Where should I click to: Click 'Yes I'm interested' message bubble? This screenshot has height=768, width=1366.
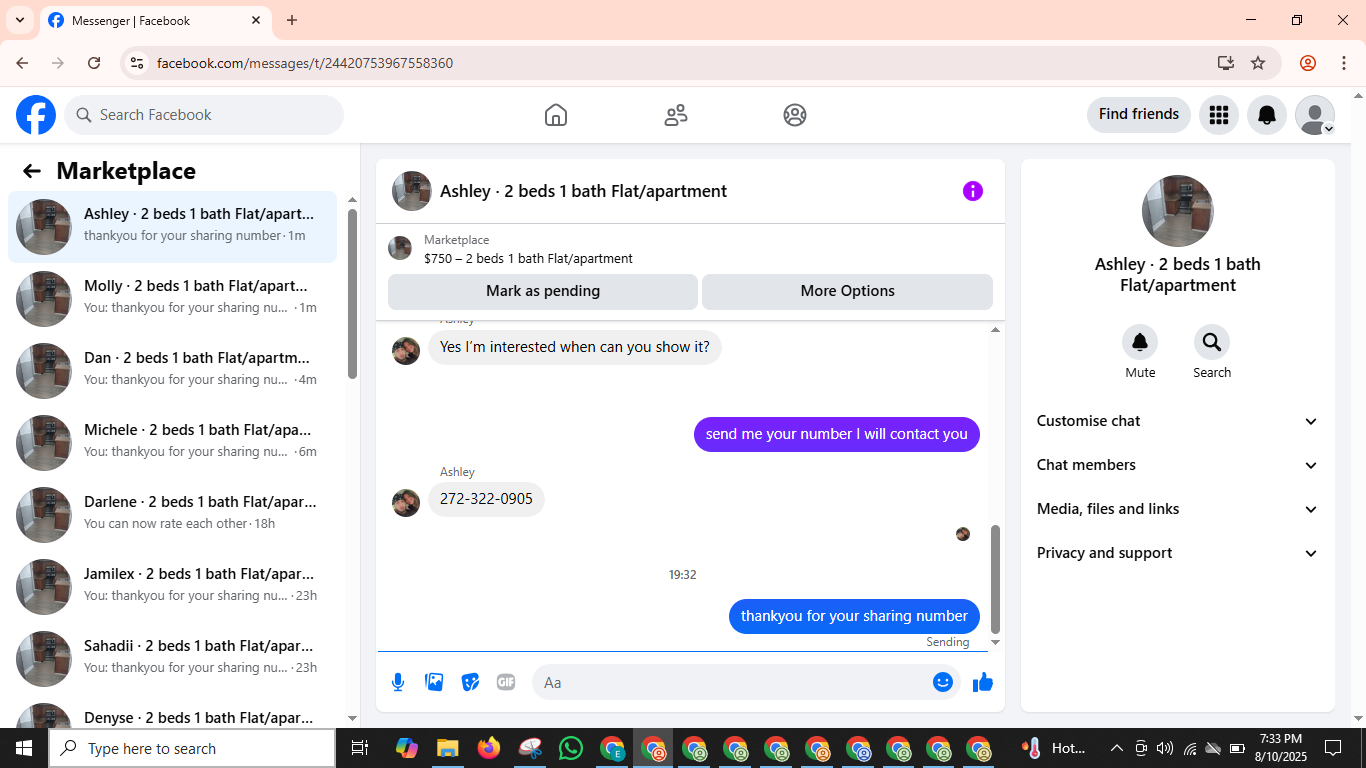[575, 347]
